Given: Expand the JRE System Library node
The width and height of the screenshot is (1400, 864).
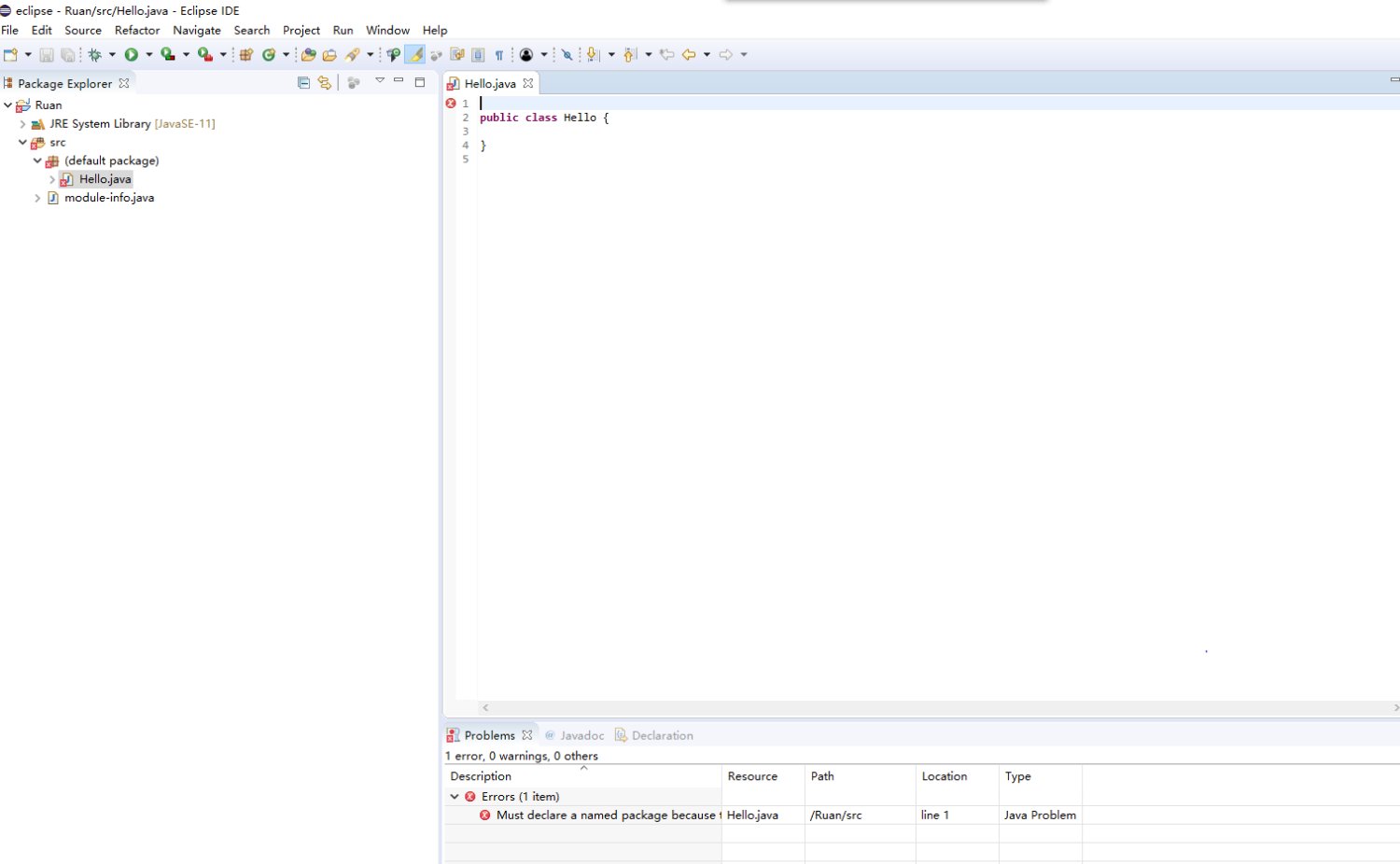Looking at the screenshot, I should click(x=22, y=124).
